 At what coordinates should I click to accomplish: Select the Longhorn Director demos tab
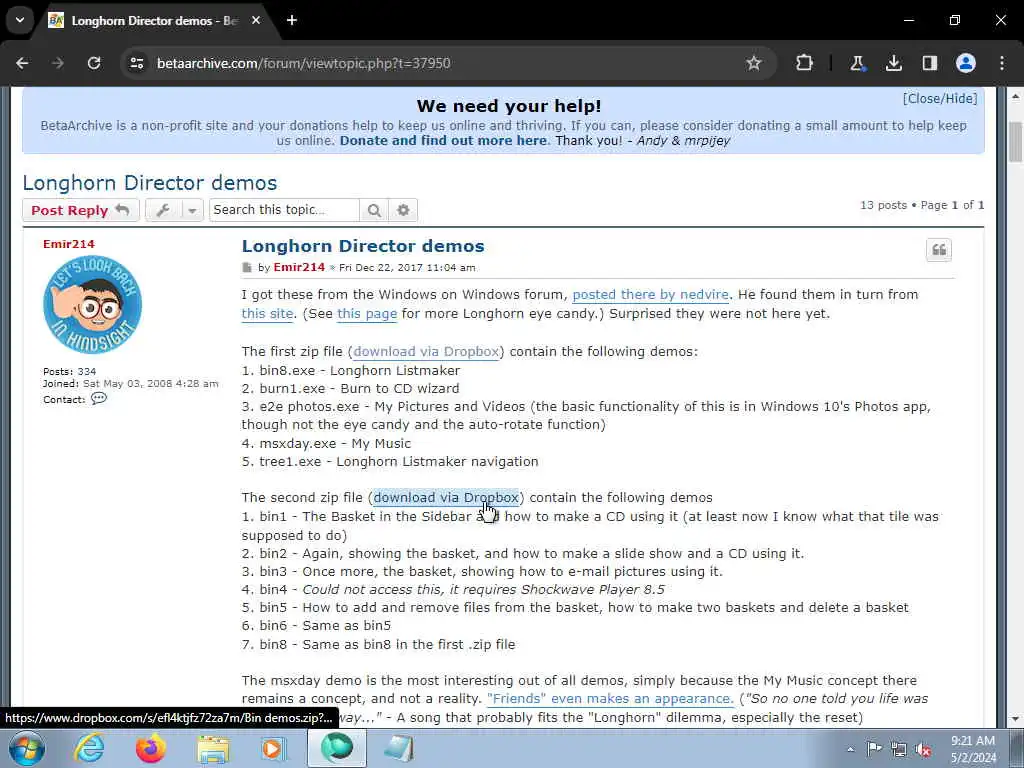pos(153,21)
